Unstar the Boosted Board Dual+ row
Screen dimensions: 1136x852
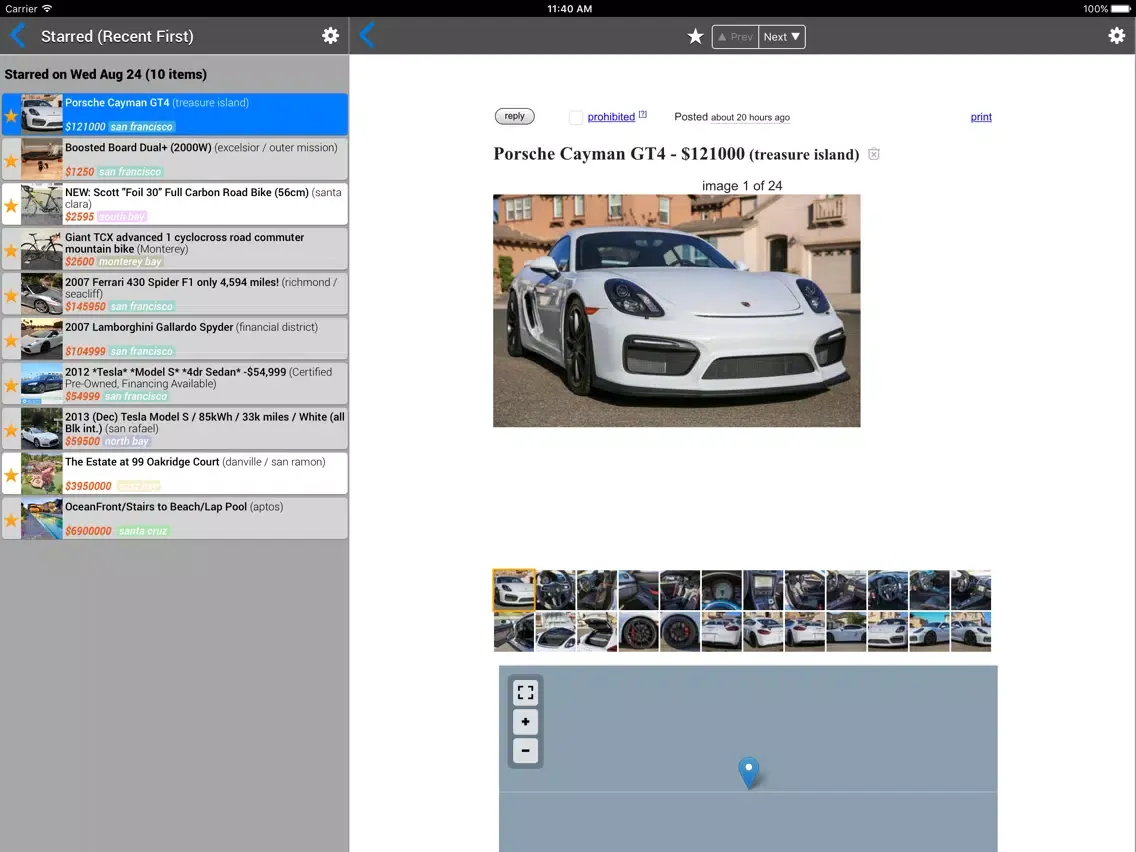(11, 161)
